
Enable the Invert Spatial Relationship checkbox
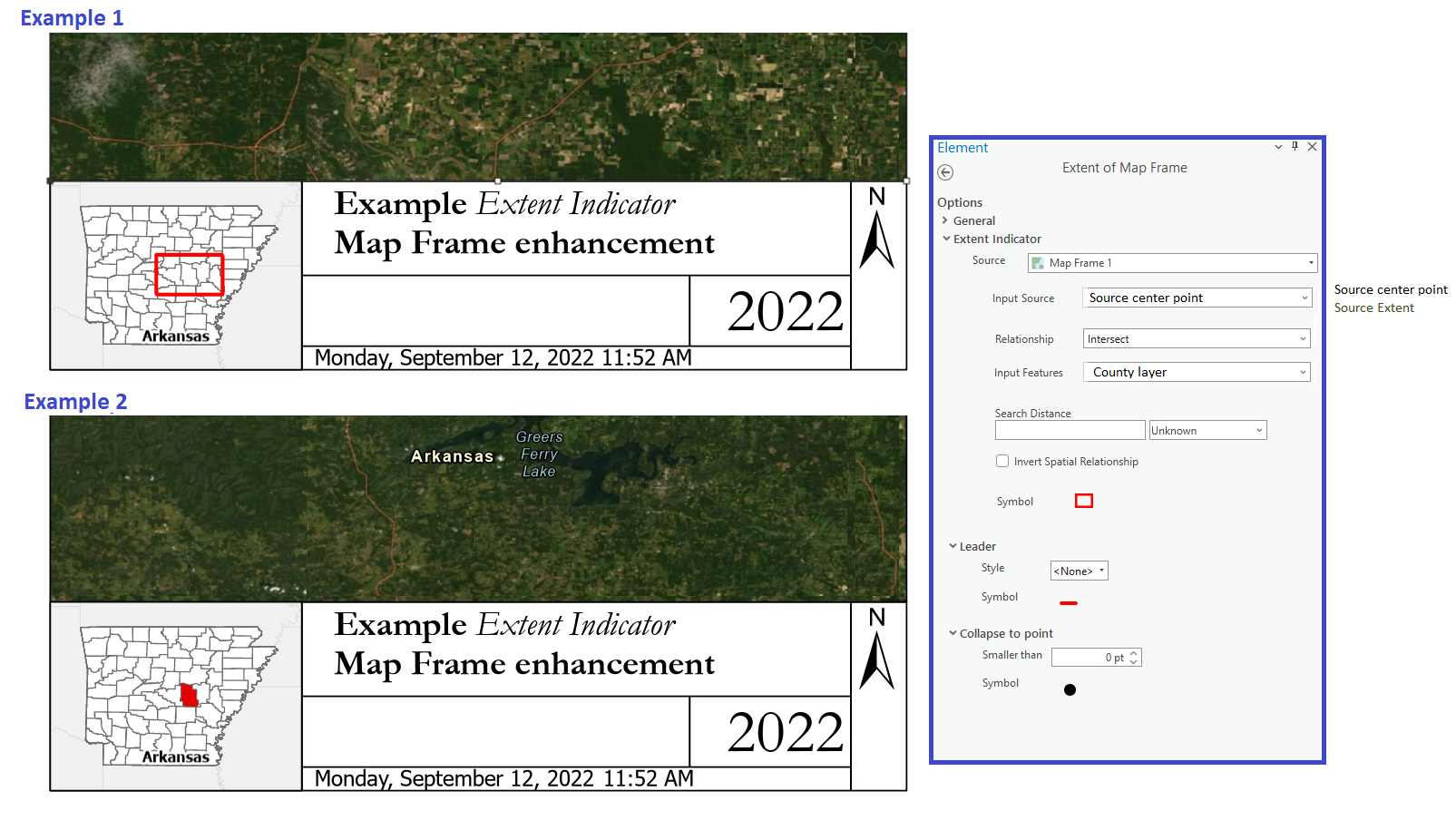pos(1002,461)
